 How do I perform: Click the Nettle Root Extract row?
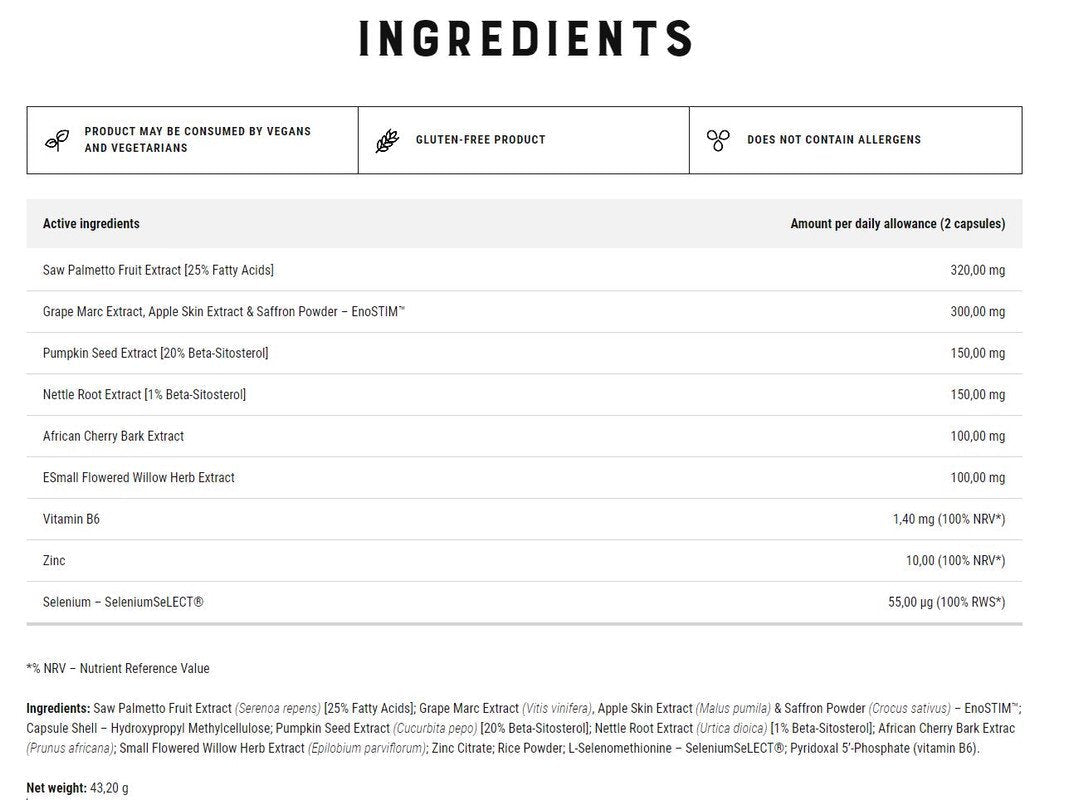[x=144, y=395]
